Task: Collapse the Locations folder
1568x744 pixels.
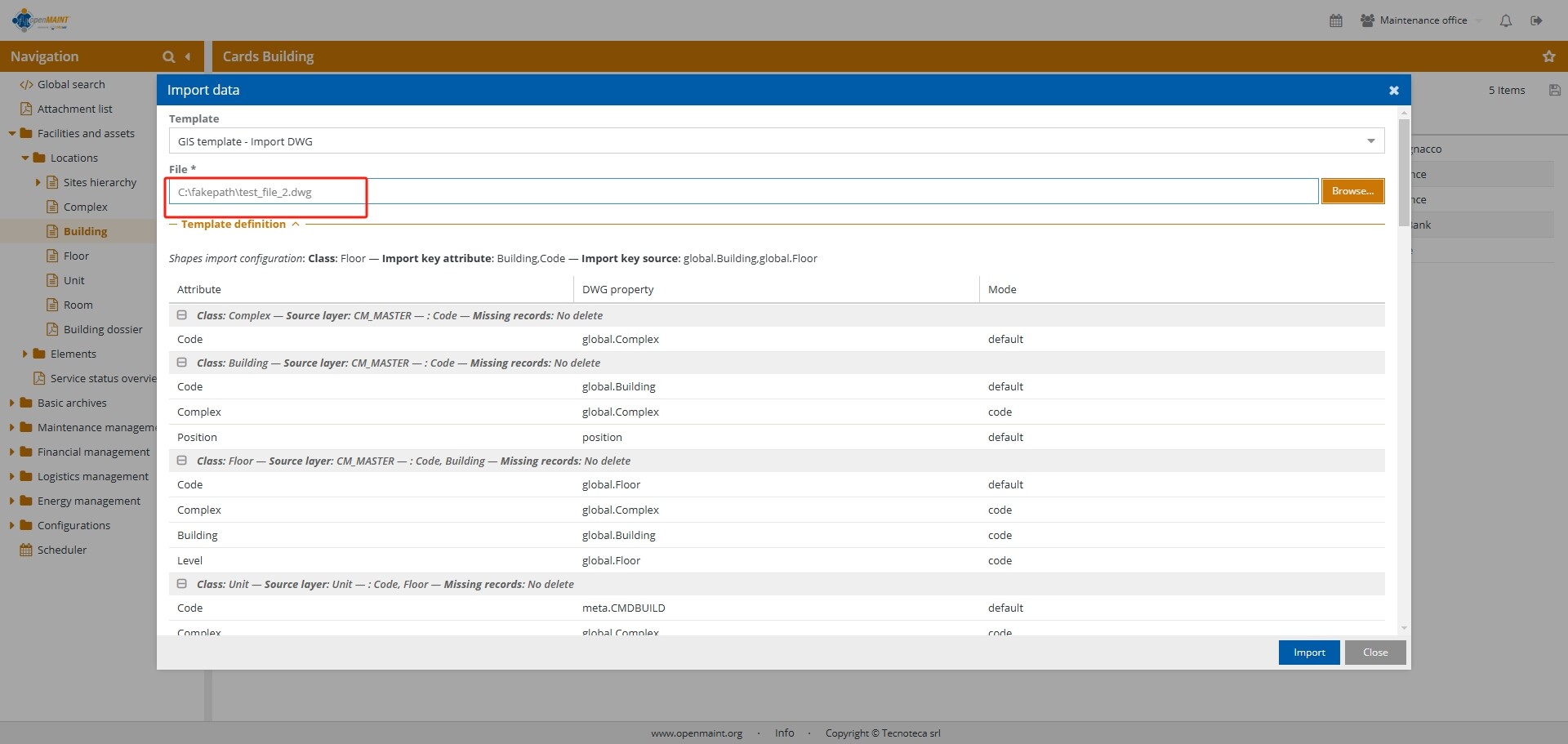Action: [25, 158]
